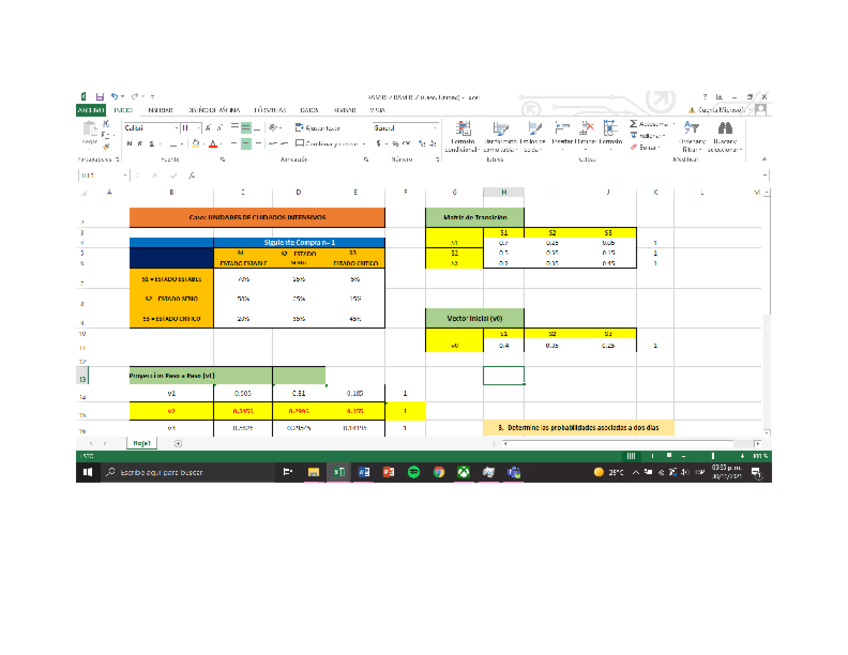Save the workbook with the floppy disk icon

(x=100, y=97)
